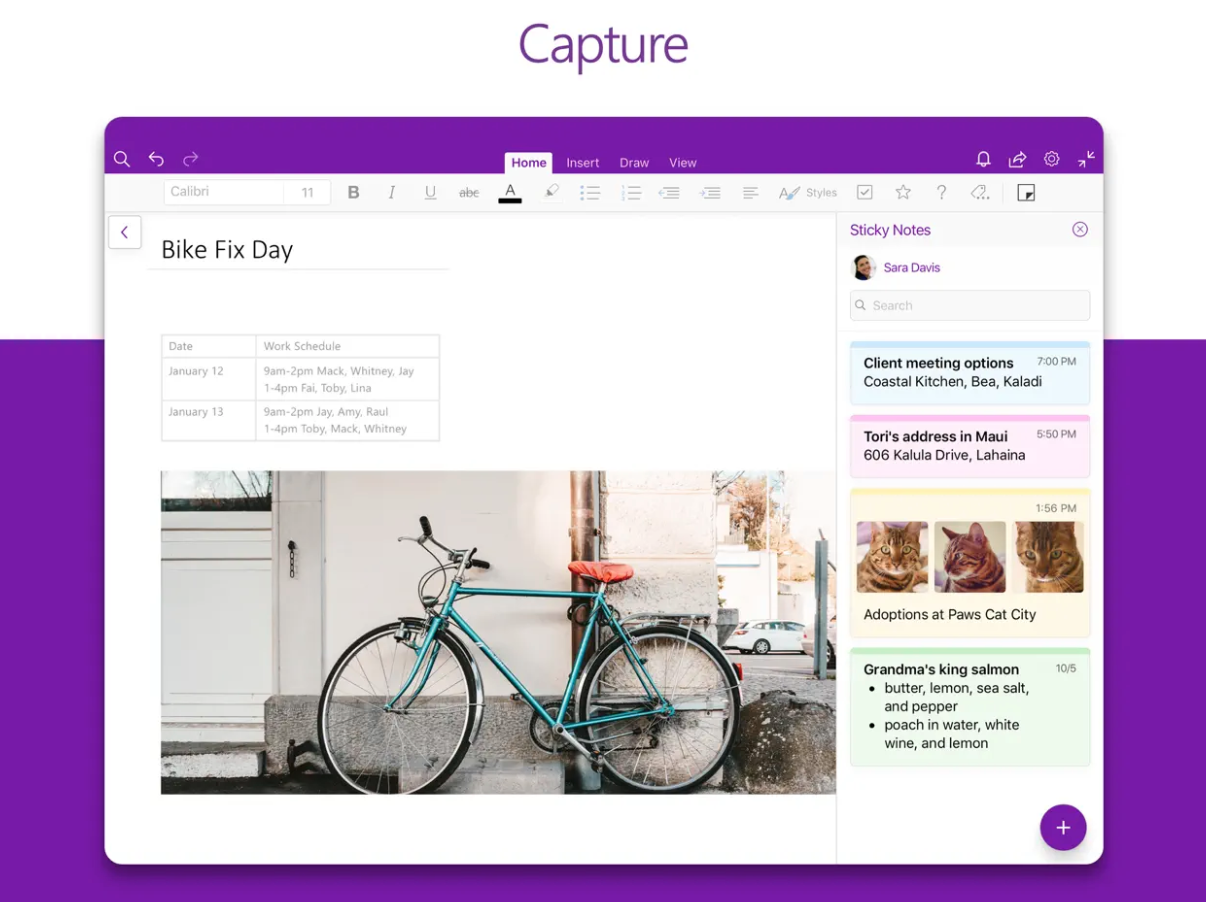Select the last cat photo in the yellow note
The image size is (1206, 902).
1048,557
